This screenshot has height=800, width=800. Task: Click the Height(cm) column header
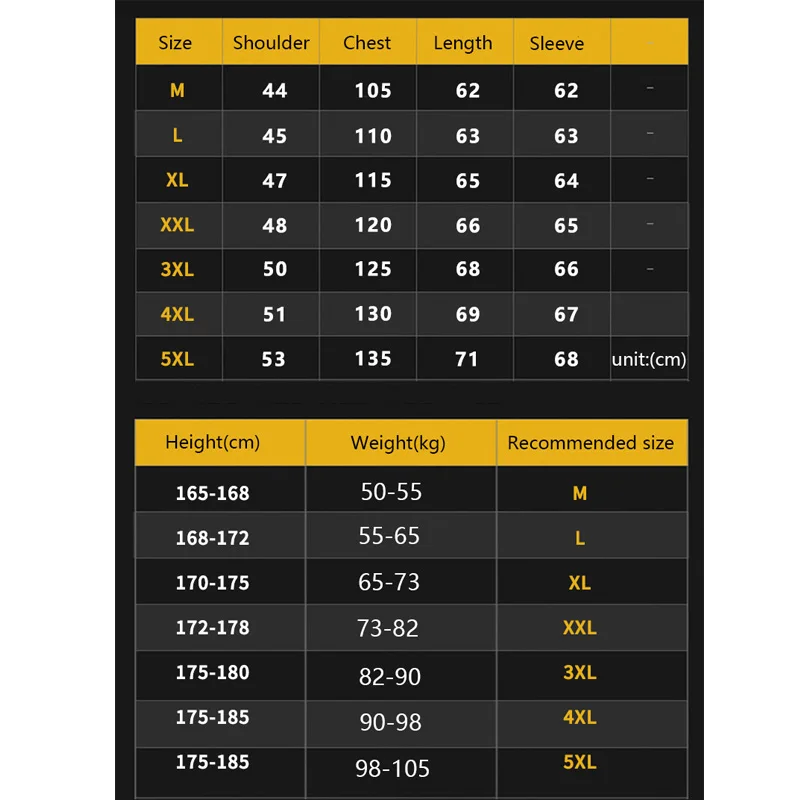[212, 442]
